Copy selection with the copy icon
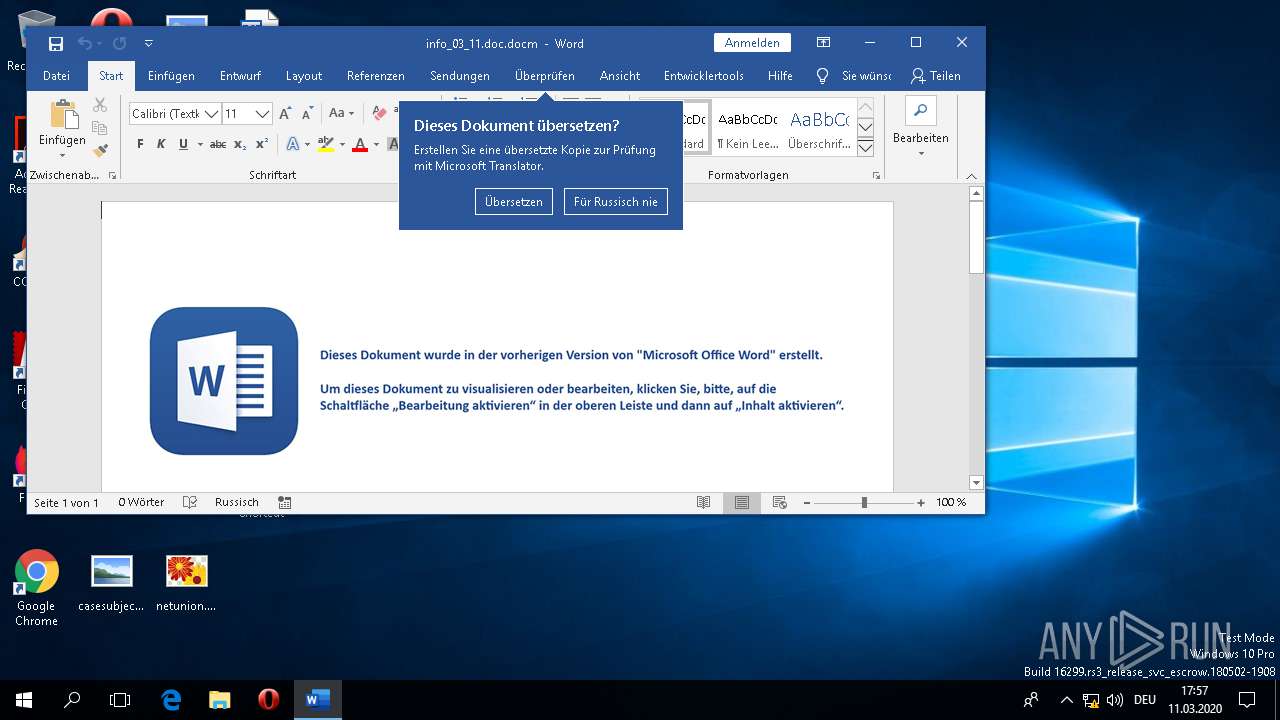The image size is (1280, 720). point(100,128)
